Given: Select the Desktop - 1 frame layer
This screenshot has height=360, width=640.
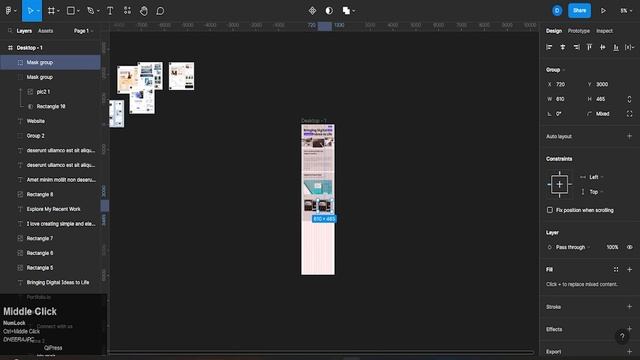Looking at the screenshot, I should point(50,48).
